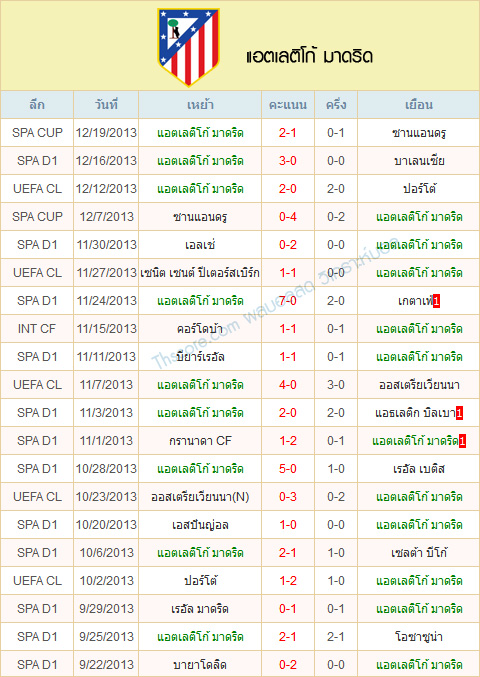The height and width of the screenshot is (677, 480).
Task: Click home team แอตเลติโก้ มาดริด on 11/24/2013
Action: (200, 301)
